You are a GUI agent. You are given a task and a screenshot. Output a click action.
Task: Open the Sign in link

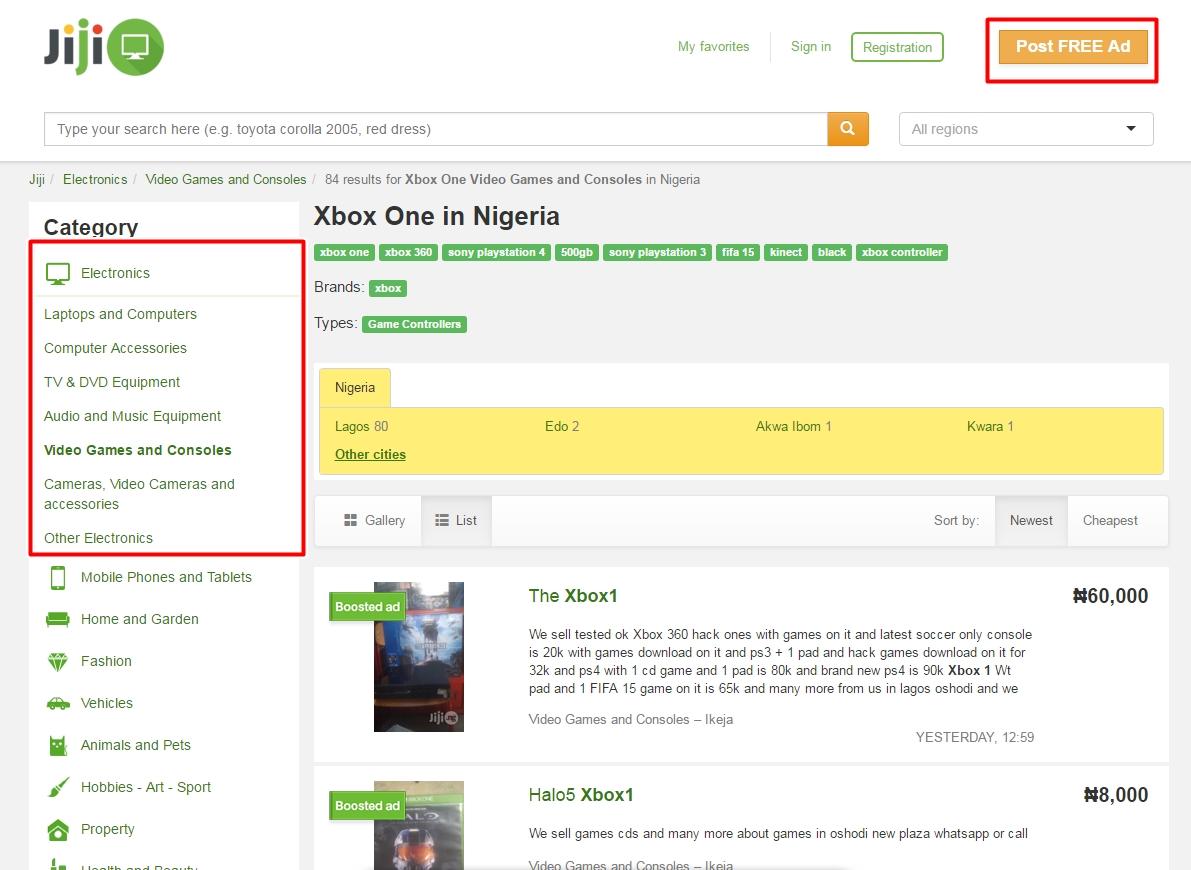(810, 46)
